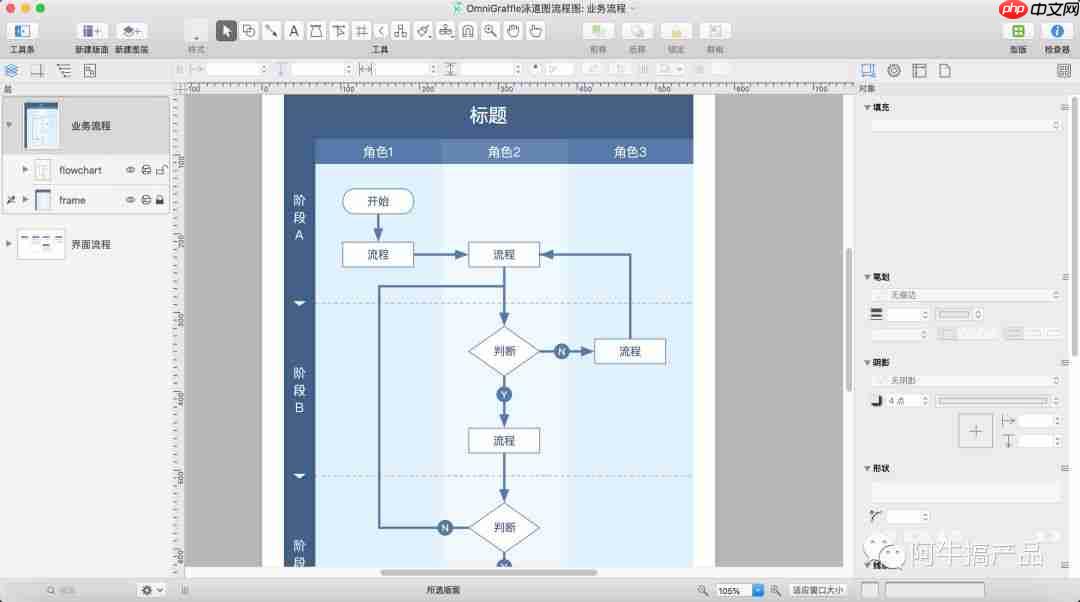Image resolution: width=1080 pixels, height=602 pixels.
Task: Toggle visibility eye of flowchart layer
Action: [x=130, y=170]
